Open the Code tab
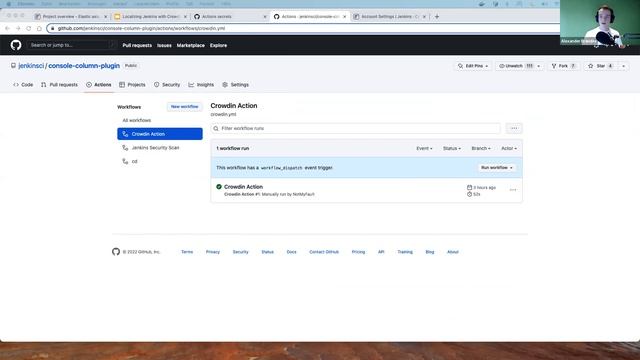This screenshot has height=360, width=640. coord(23,85)
